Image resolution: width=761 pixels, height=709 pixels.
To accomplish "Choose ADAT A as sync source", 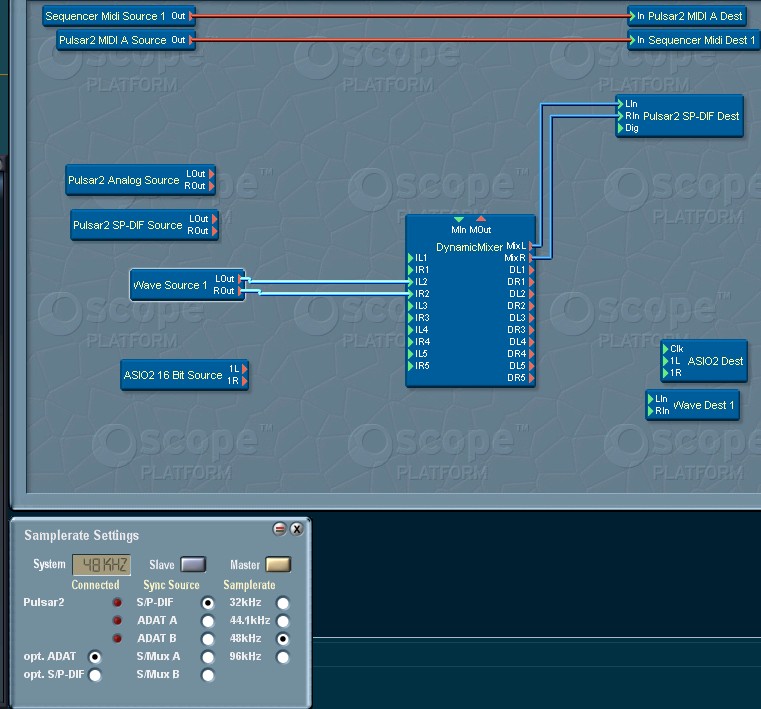I will 208,621.
